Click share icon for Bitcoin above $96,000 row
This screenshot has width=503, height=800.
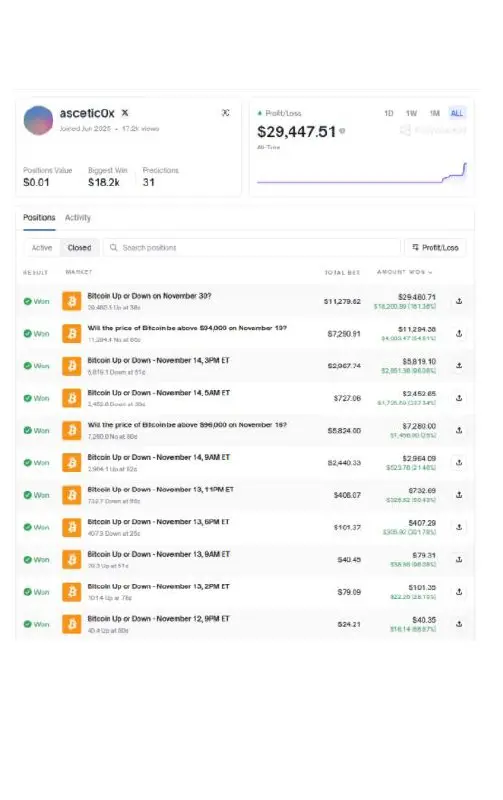click(x=459, y=430)
